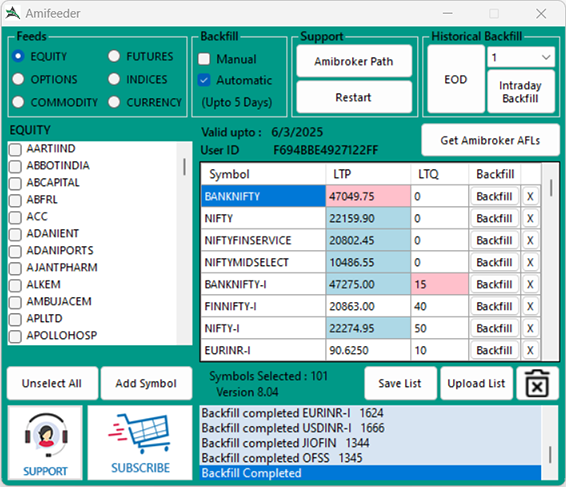Remove NIFTYFINSERVICE row with X
Viewport: 566px width, 487px height.
[530, 240]
